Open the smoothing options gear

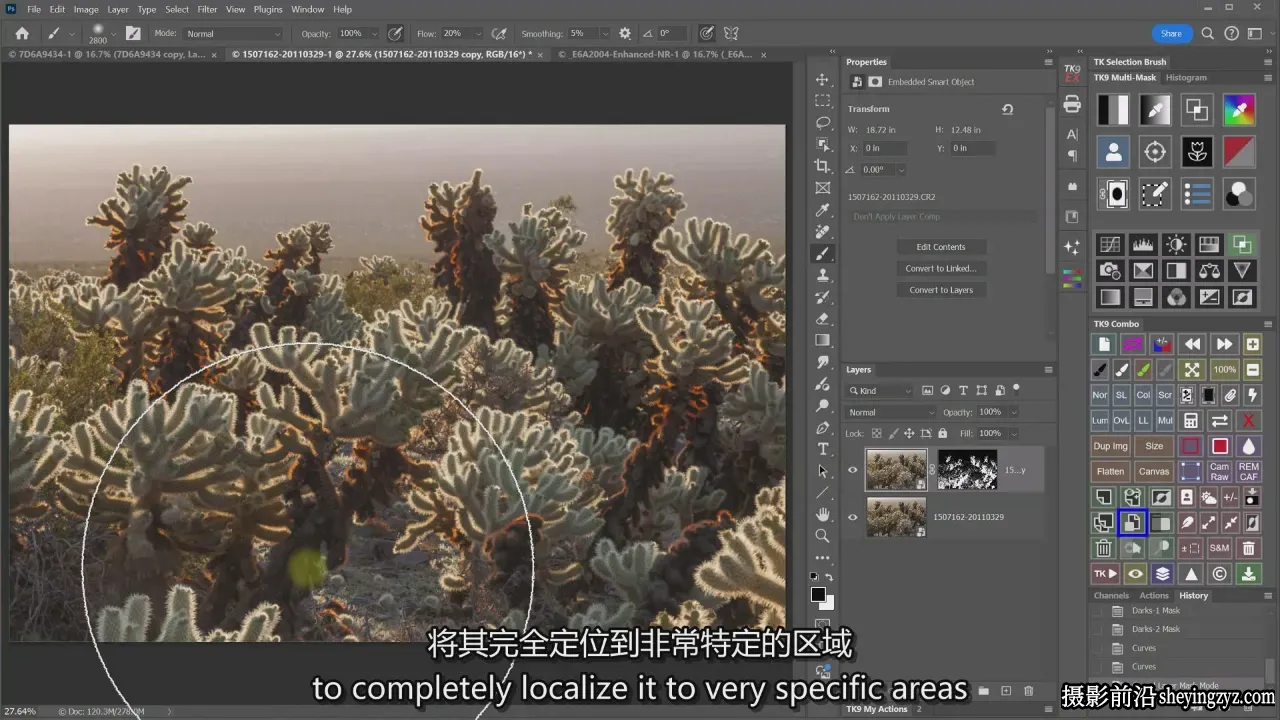625,33
